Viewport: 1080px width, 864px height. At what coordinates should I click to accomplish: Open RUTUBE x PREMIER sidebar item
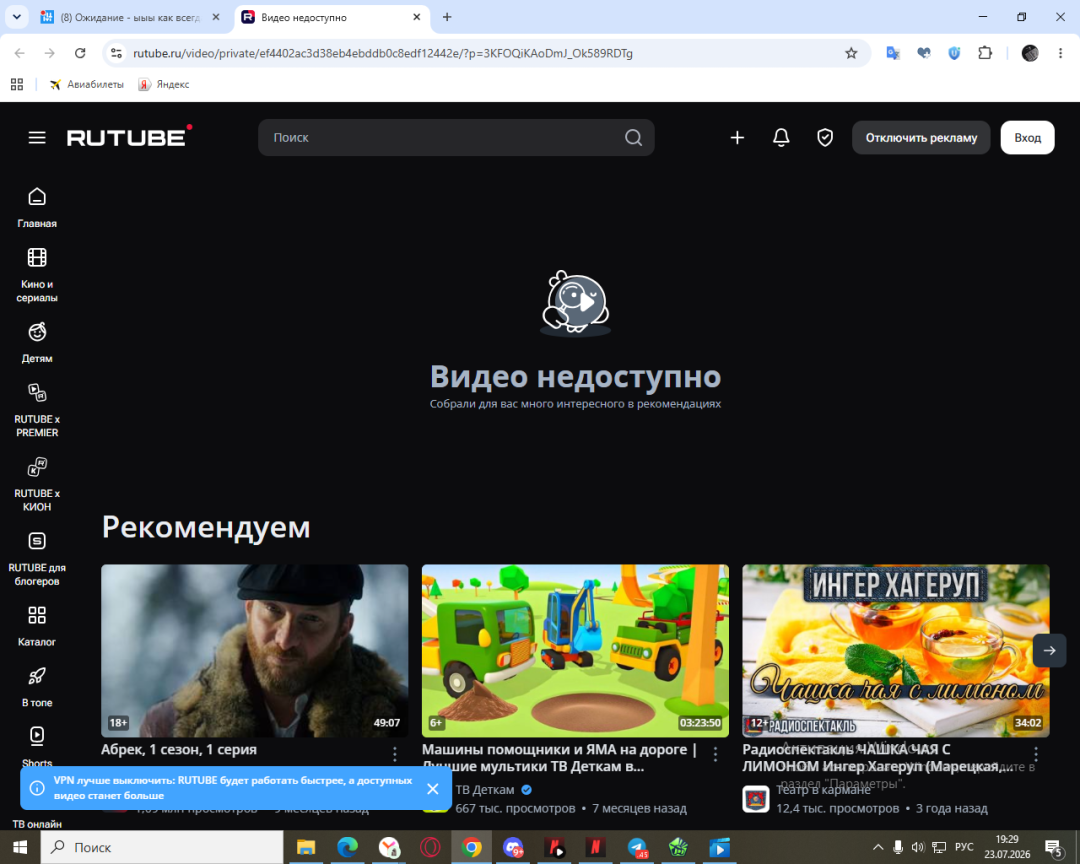click(37, 411)
